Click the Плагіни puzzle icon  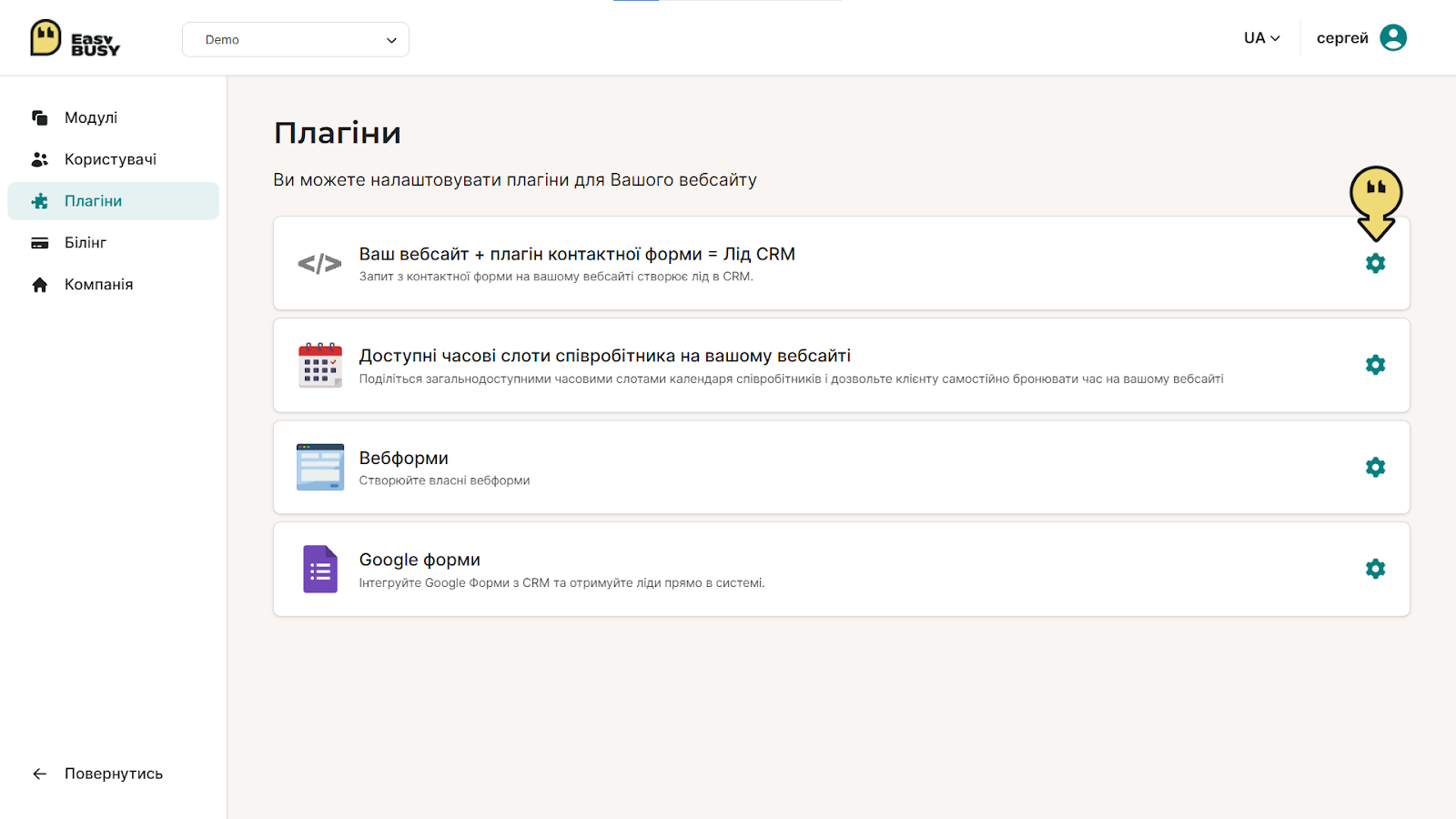pos(40,201)
